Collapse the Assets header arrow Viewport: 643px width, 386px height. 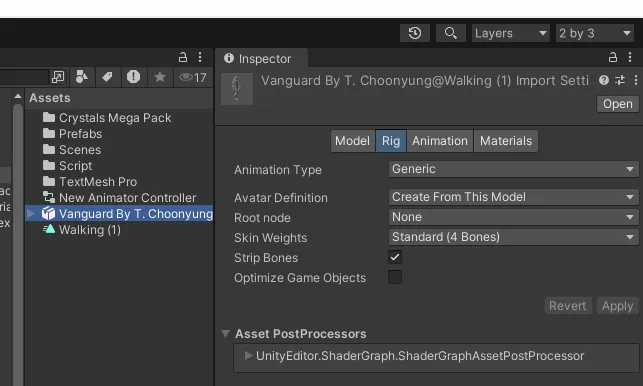pyautogui.click(x=18, y=96)
